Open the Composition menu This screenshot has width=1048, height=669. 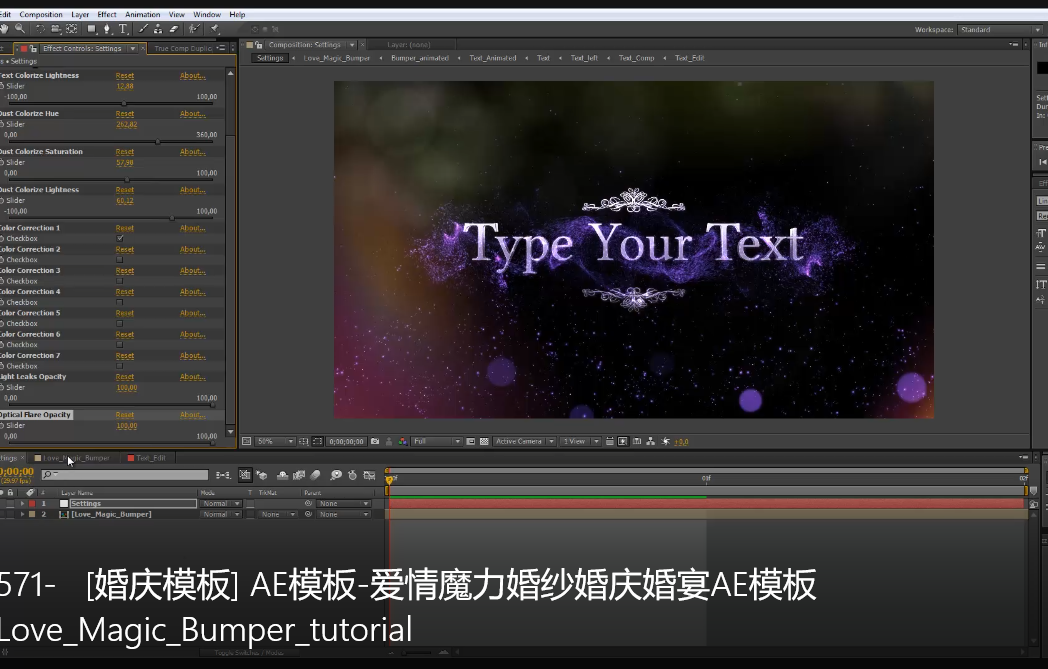click(x=41, y=14)
